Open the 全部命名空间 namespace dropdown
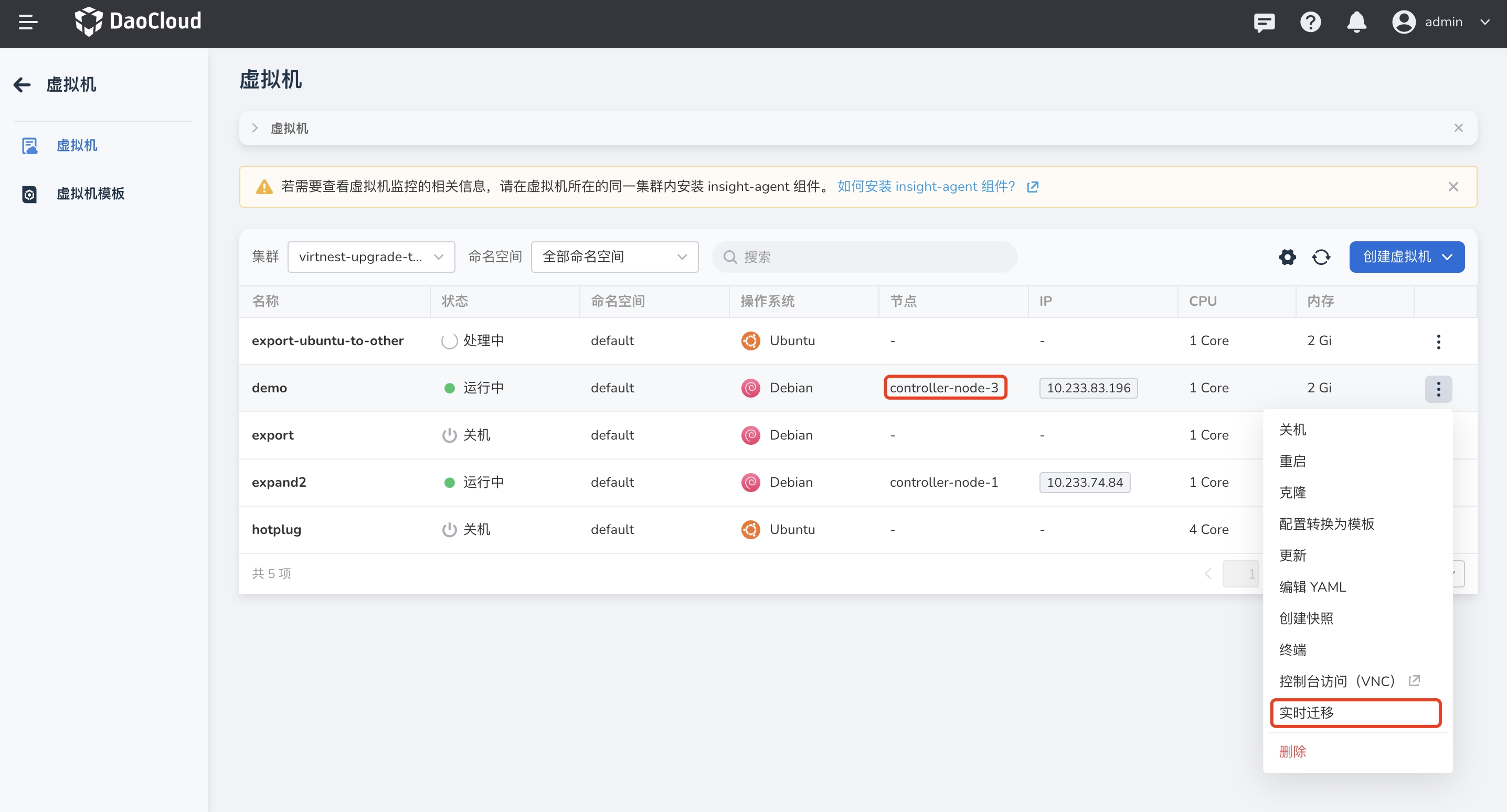The image size is (1507, 812). pyautogui.click(x=614, y=257)
